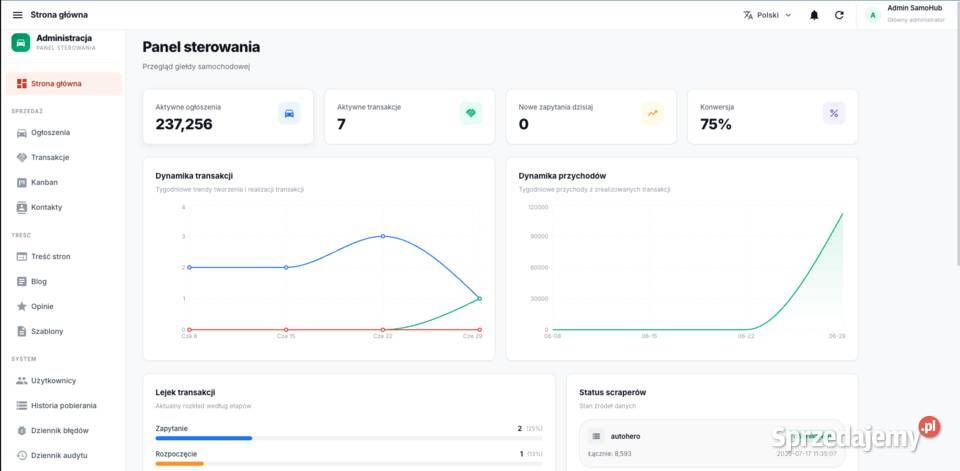Click the Status scraperów heading
Screen dimensions: 960x471
point(613,392)
